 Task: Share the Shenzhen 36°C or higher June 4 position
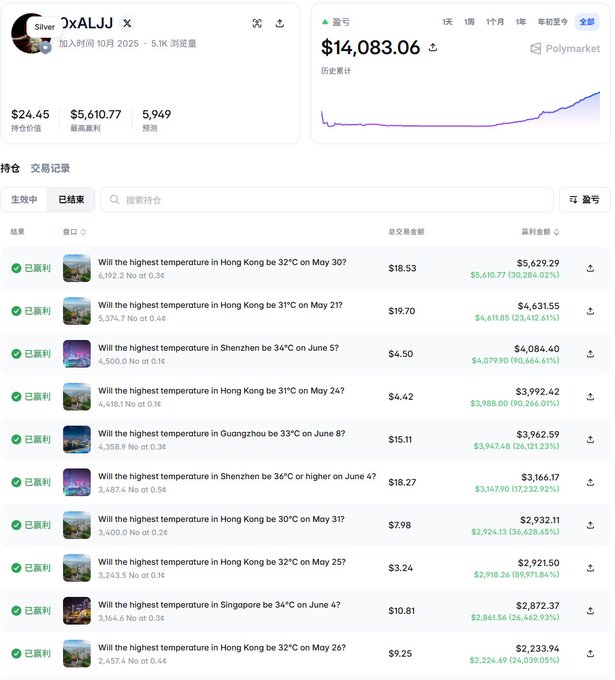(x=590, y=482)
